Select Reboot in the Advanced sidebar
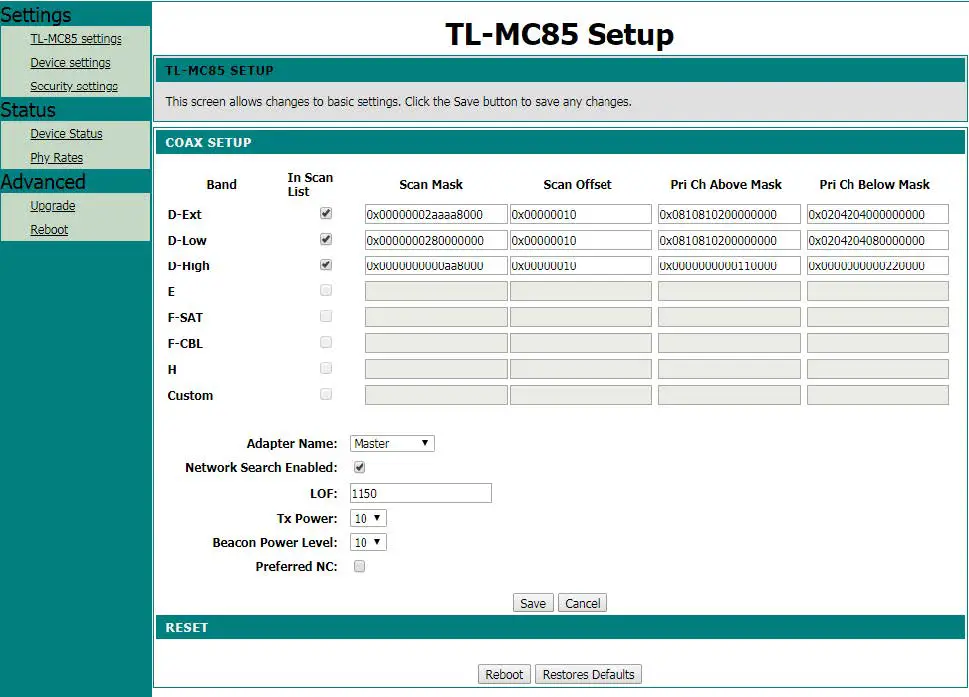The height and width of the screenshot is (697, 969). coord(49,229)
